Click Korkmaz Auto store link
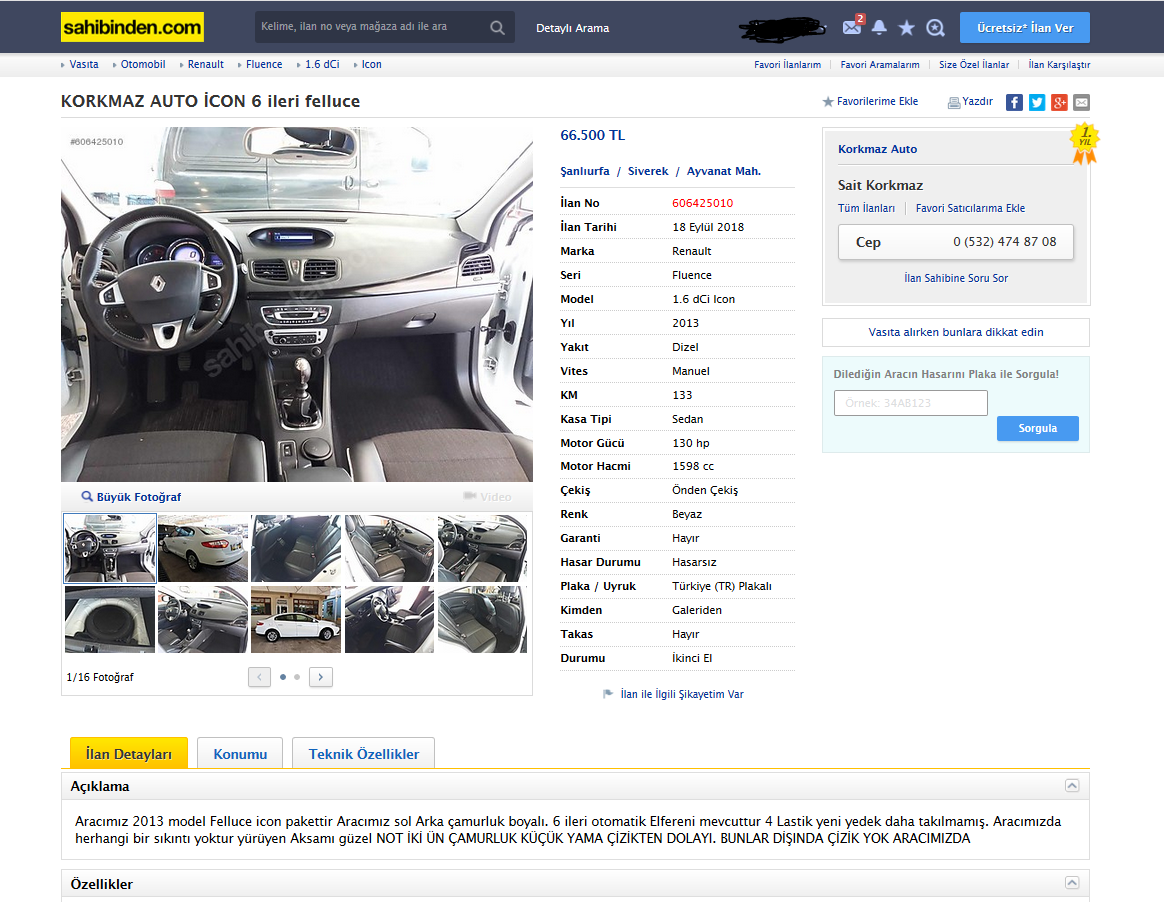 coord(877,149)
